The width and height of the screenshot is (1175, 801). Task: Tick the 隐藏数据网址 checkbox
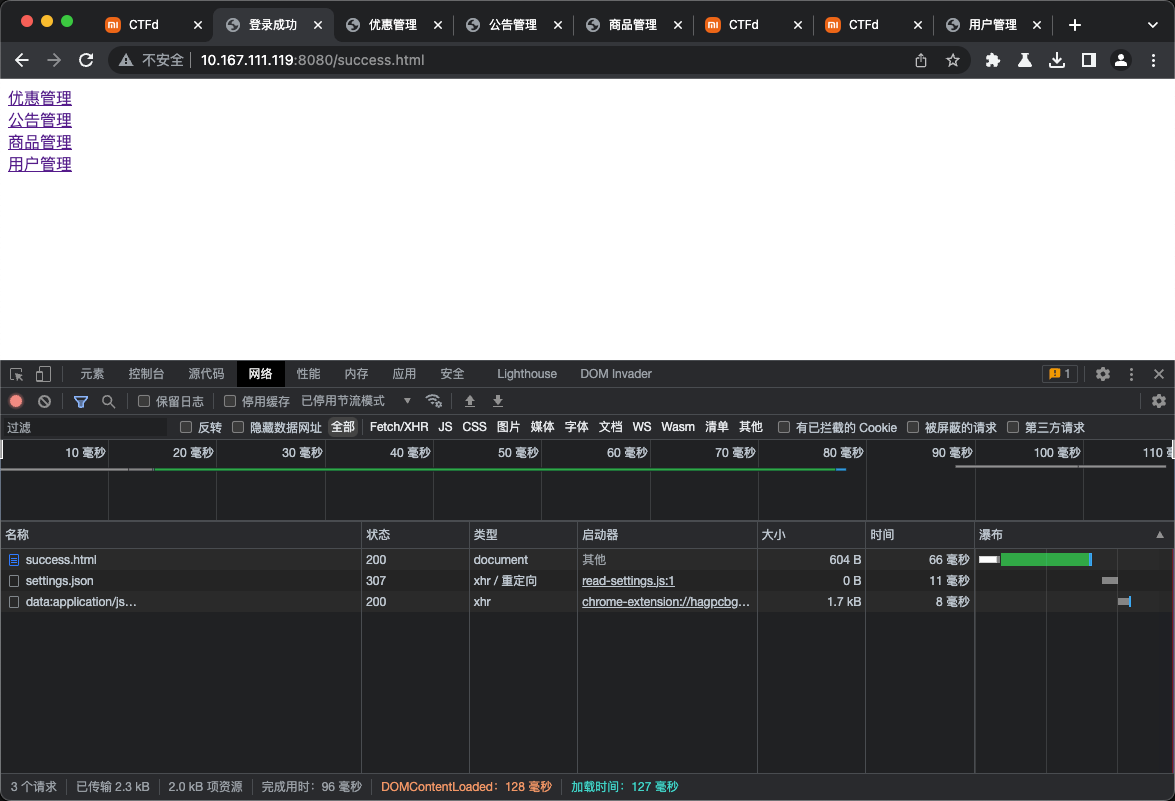238,427
